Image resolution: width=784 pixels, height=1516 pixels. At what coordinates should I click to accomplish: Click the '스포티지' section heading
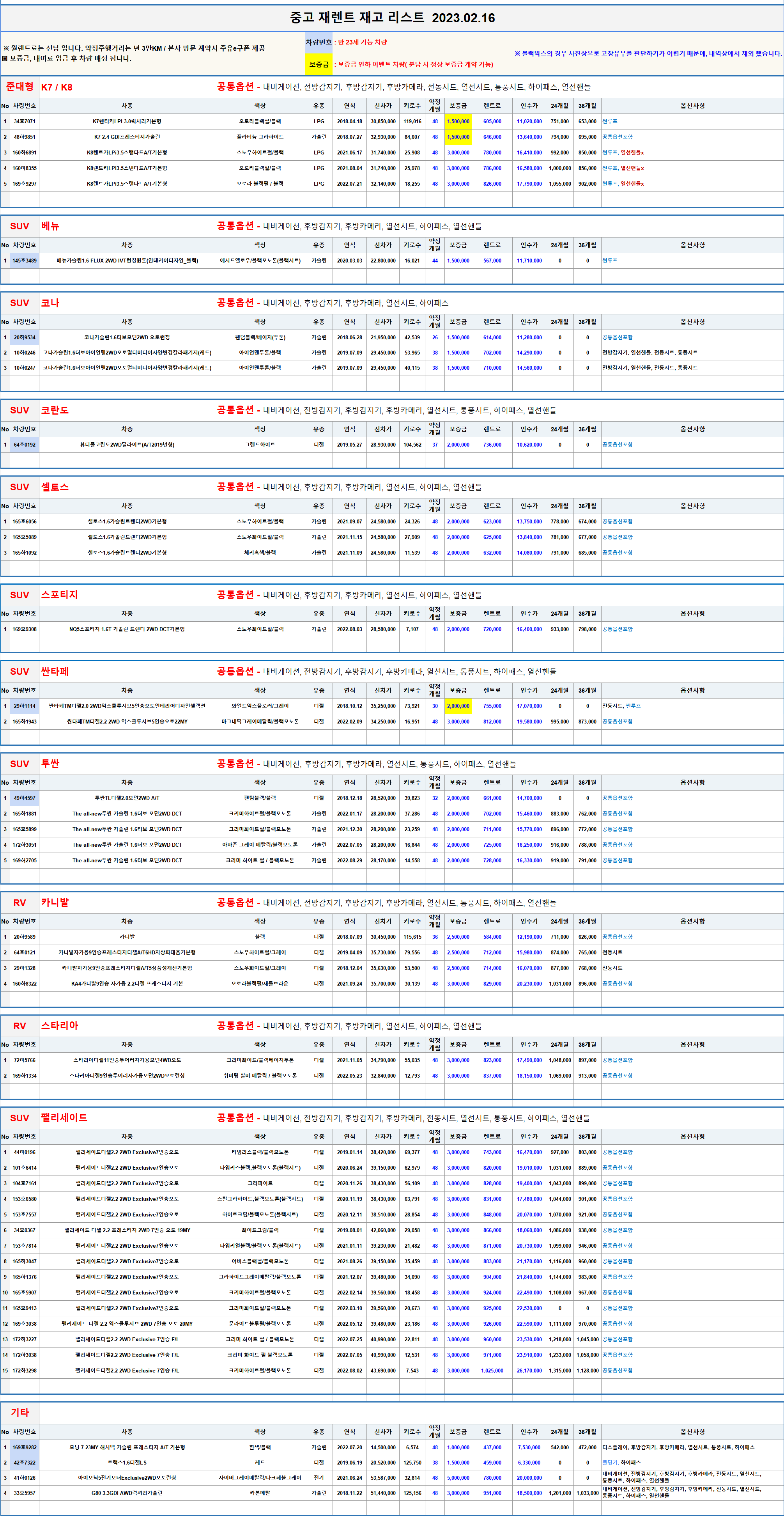click(59, 595)
